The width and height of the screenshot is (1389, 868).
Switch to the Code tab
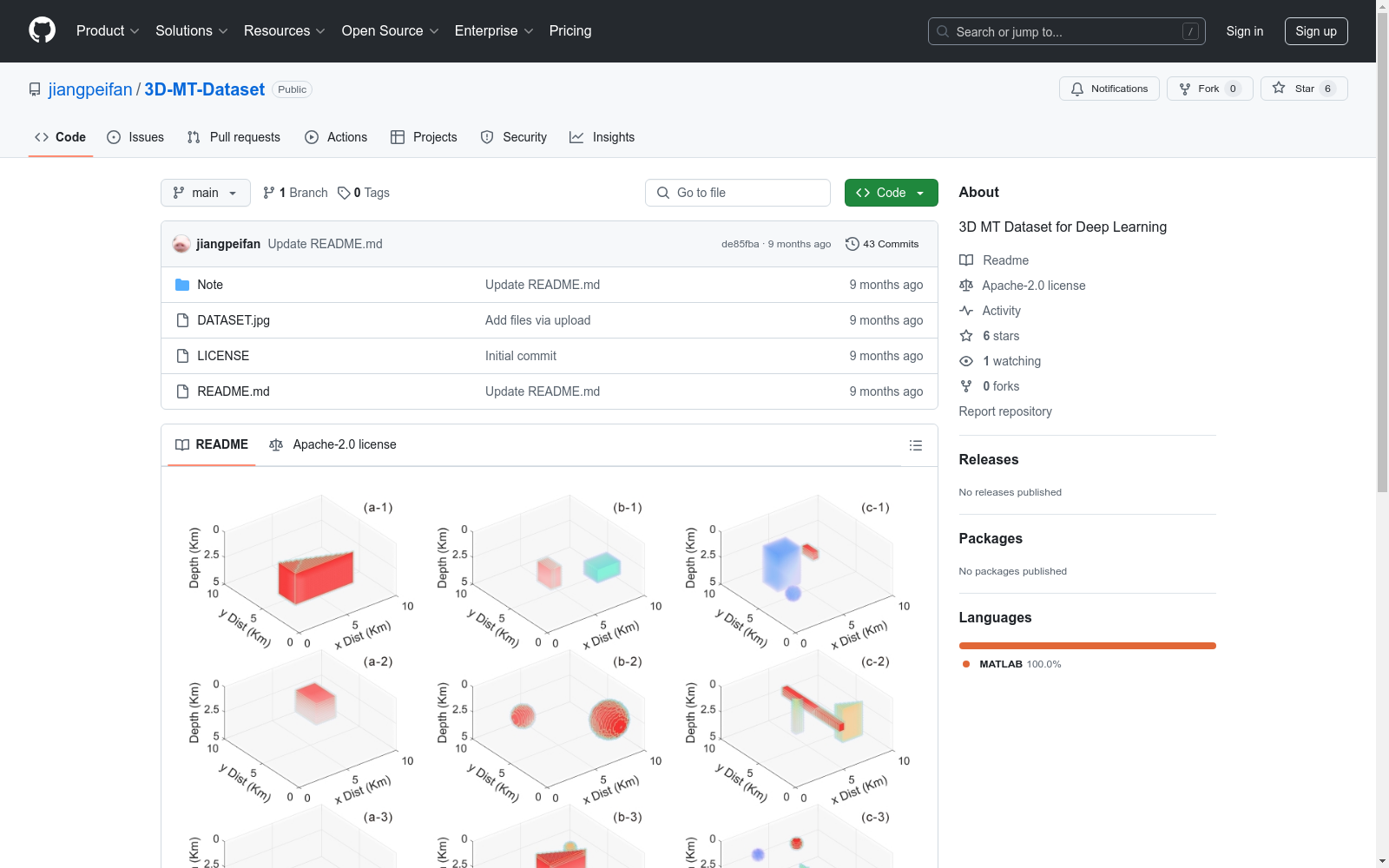[61, 137]
